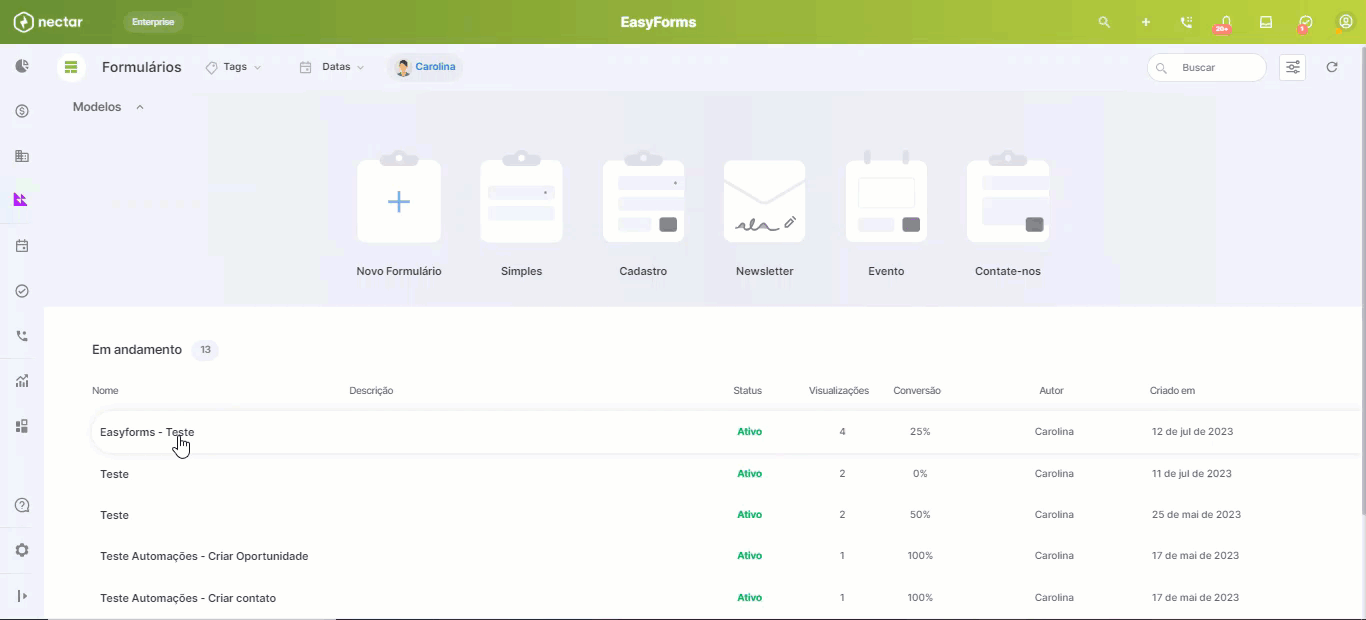Open the settings gear in sidebar
The image size is (1366, 620).
22,550
